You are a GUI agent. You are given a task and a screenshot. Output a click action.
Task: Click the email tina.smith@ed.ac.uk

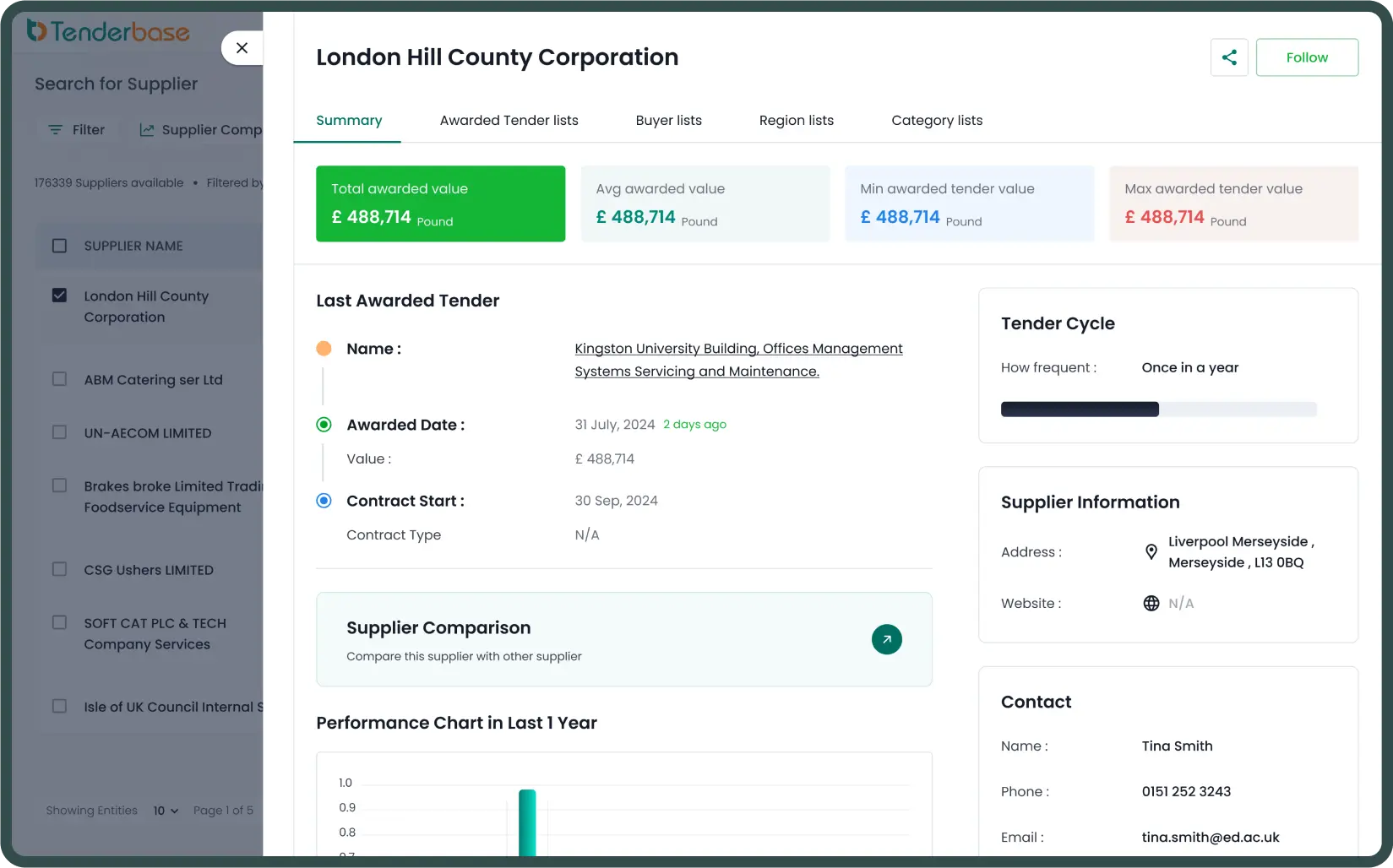[x=1210, y=837]
